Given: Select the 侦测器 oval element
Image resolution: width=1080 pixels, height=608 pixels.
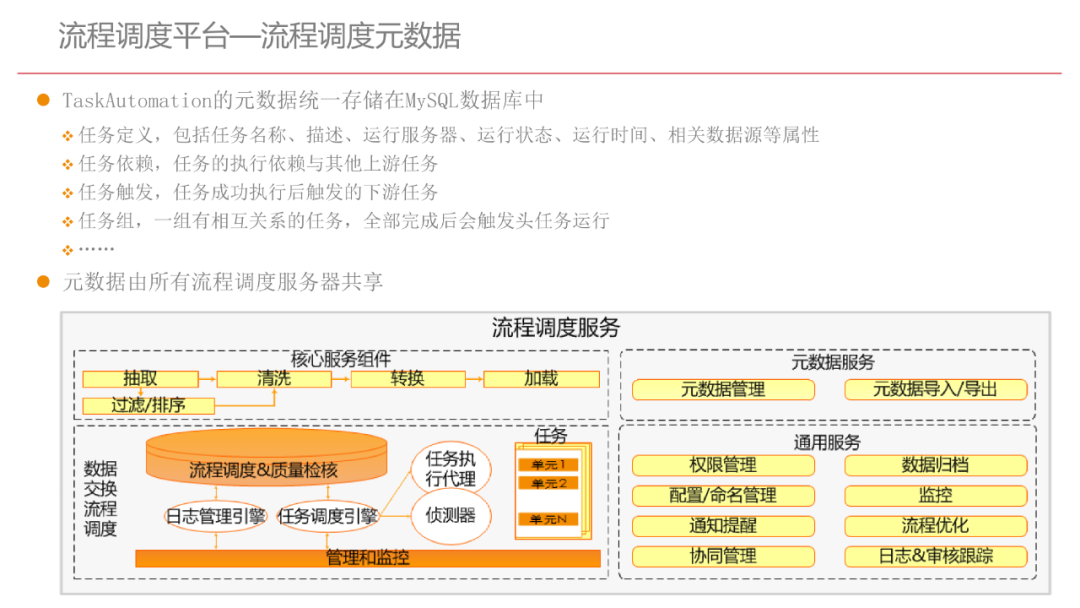Looking at the screenshot, I should [451, 516].
